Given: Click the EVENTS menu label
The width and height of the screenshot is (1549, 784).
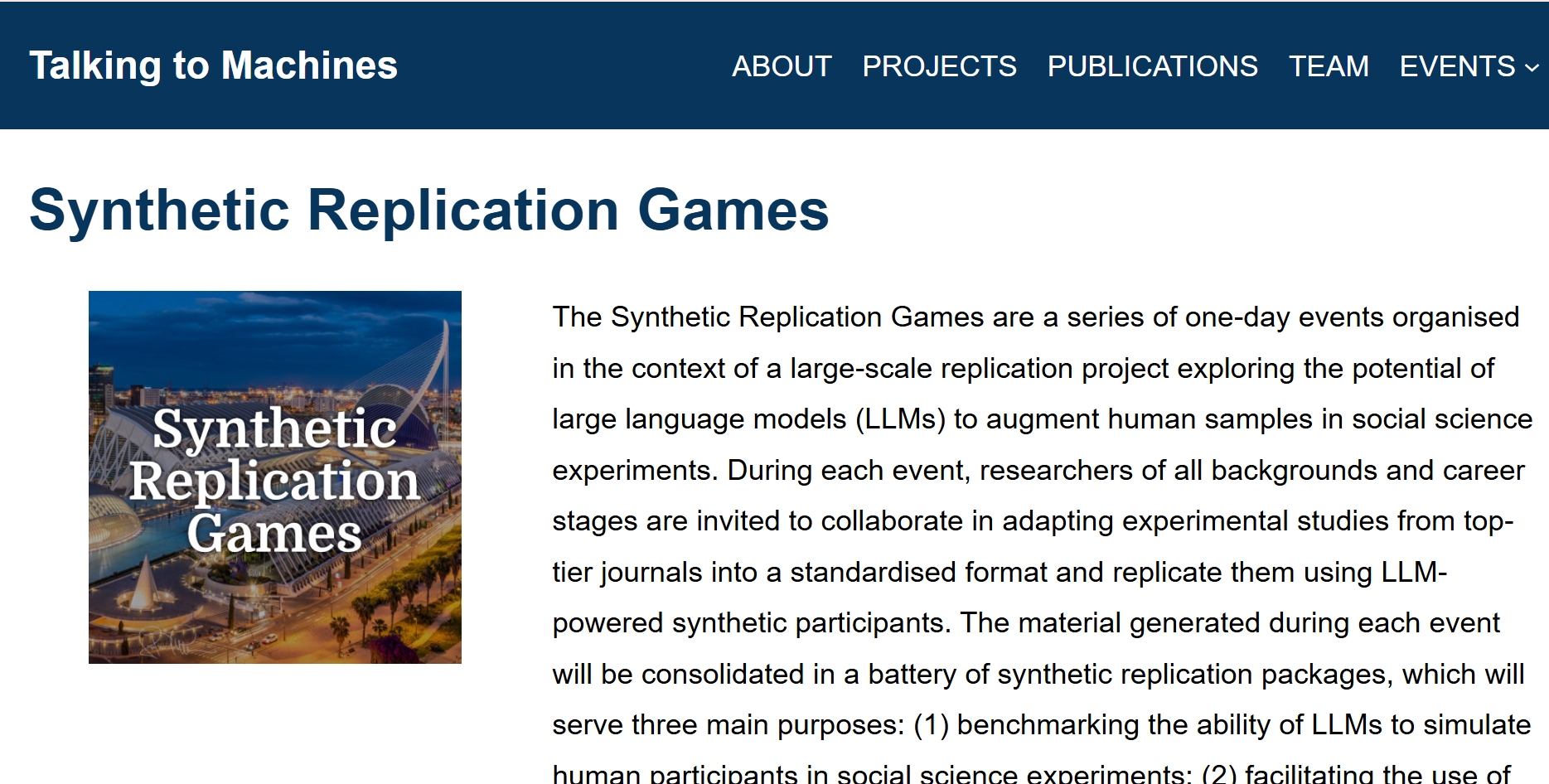Looking at the screenshot, I should coord(1456,66).
